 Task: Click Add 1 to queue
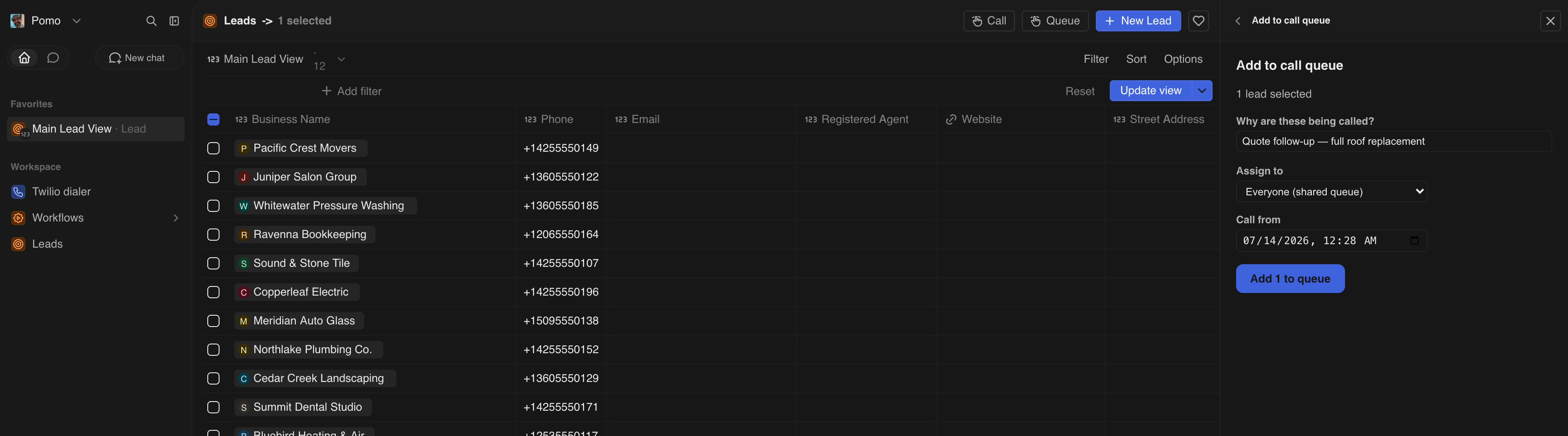coord(1290,279)
